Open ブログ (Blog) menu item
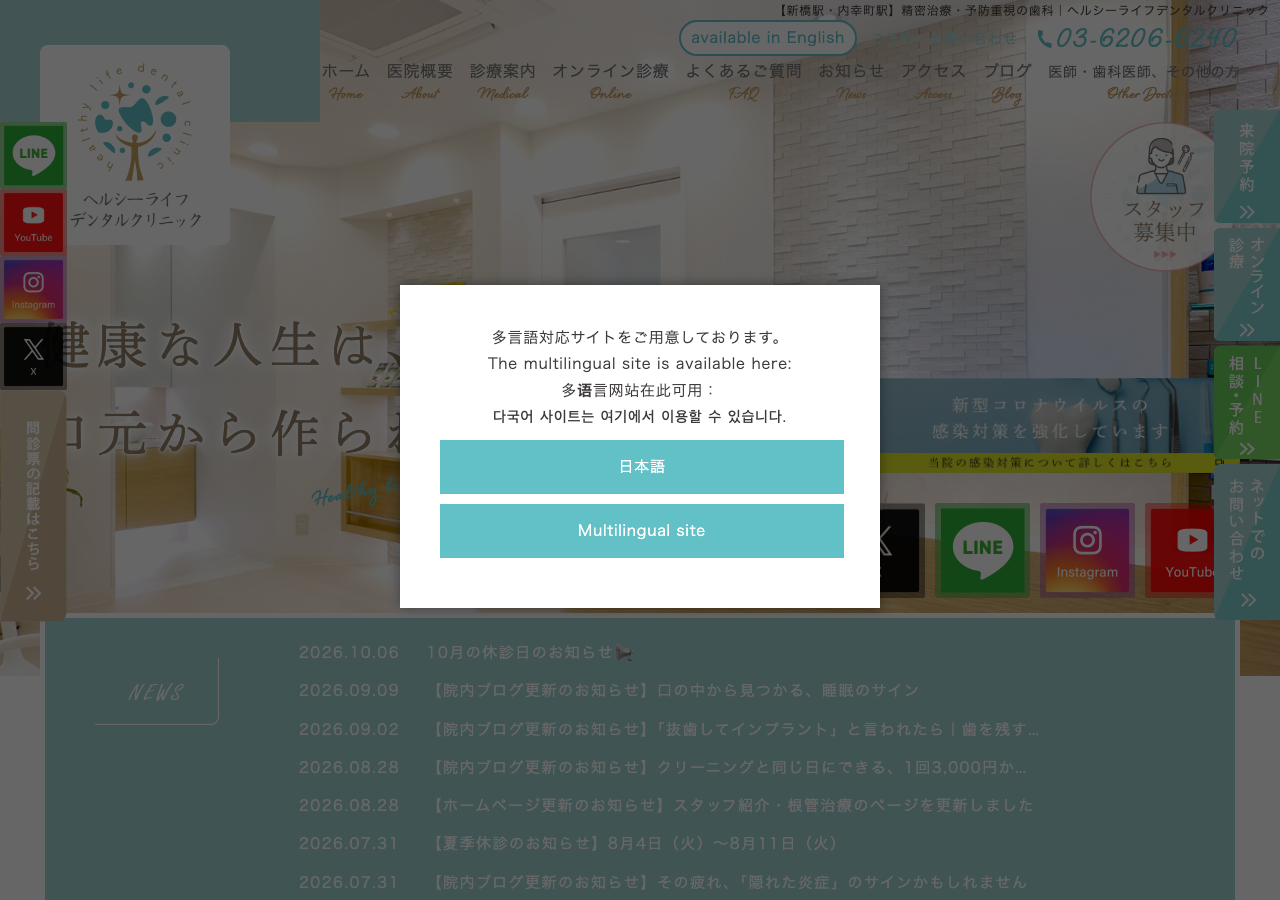1280x900 pixels. 1007,81
